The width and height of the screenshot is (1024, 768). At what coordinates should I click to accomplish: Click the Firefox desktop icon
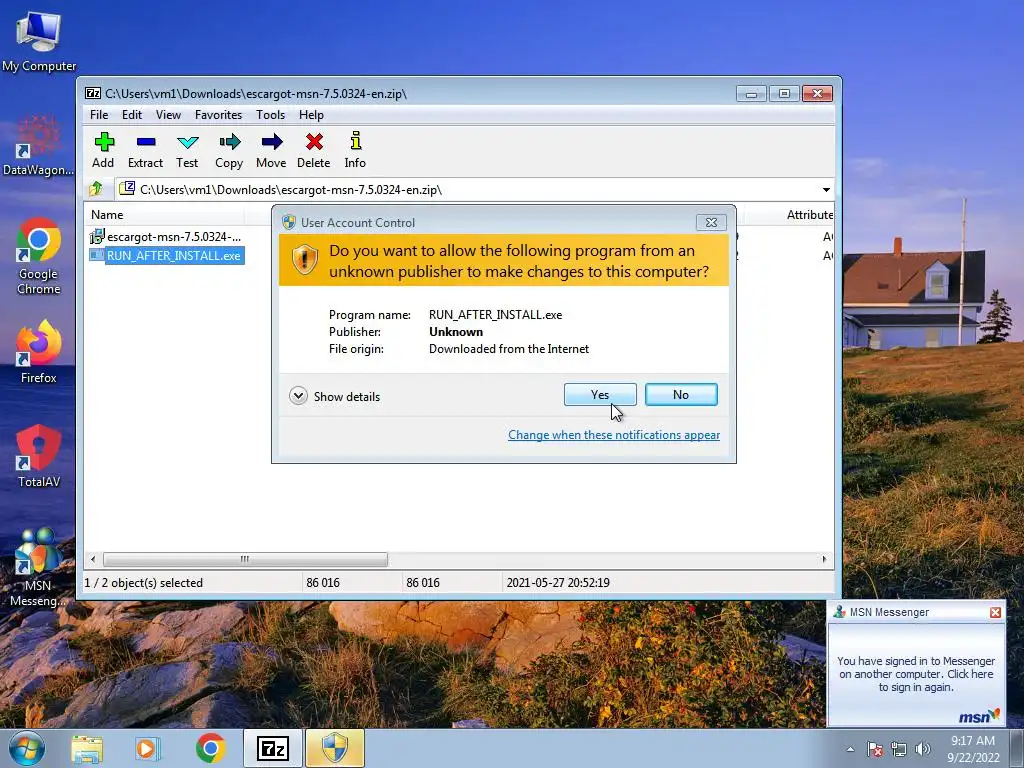click(x=39, y=353)
